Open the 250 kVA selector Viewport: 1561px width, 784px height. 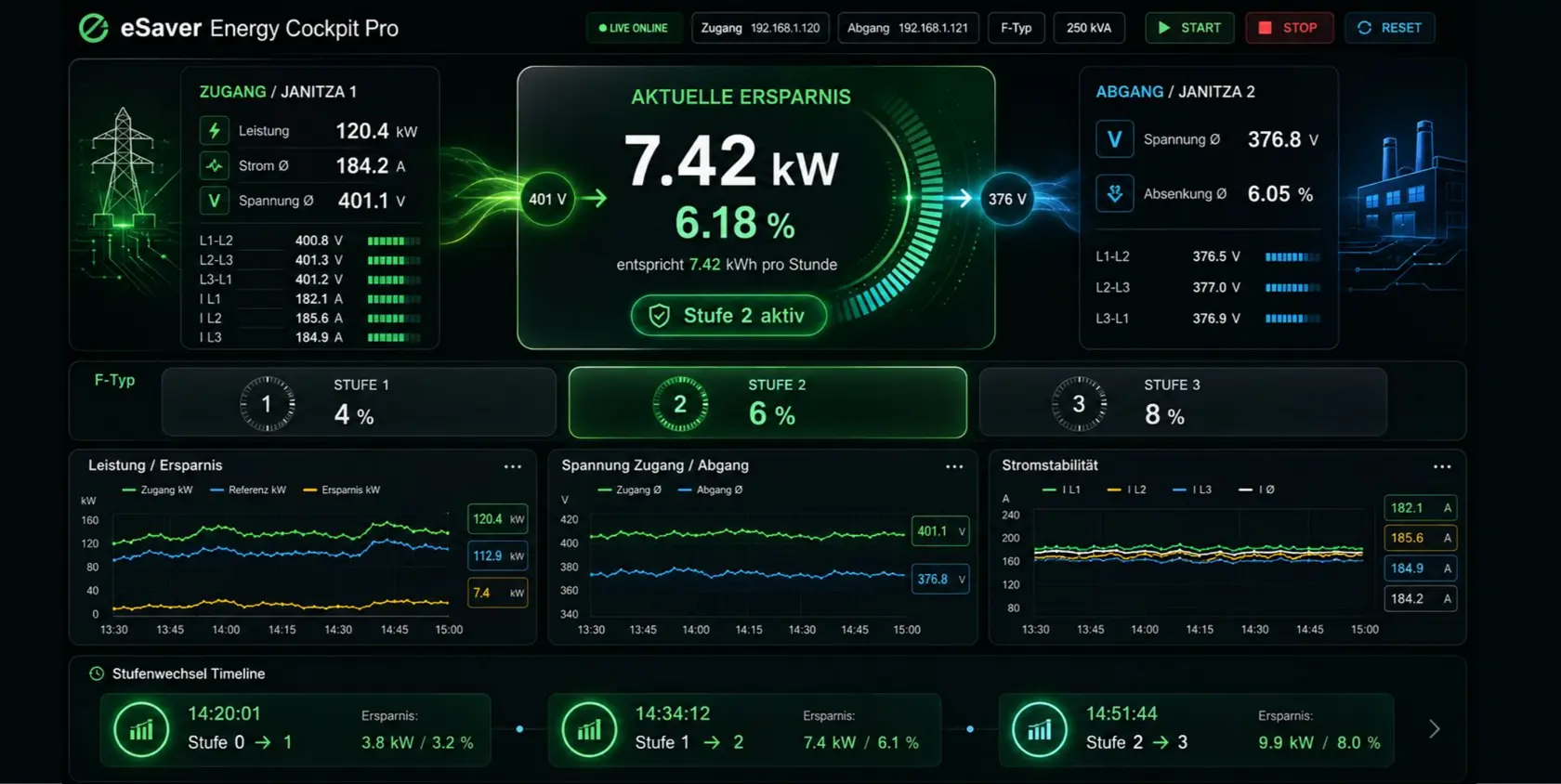[x=1089, y=28]
